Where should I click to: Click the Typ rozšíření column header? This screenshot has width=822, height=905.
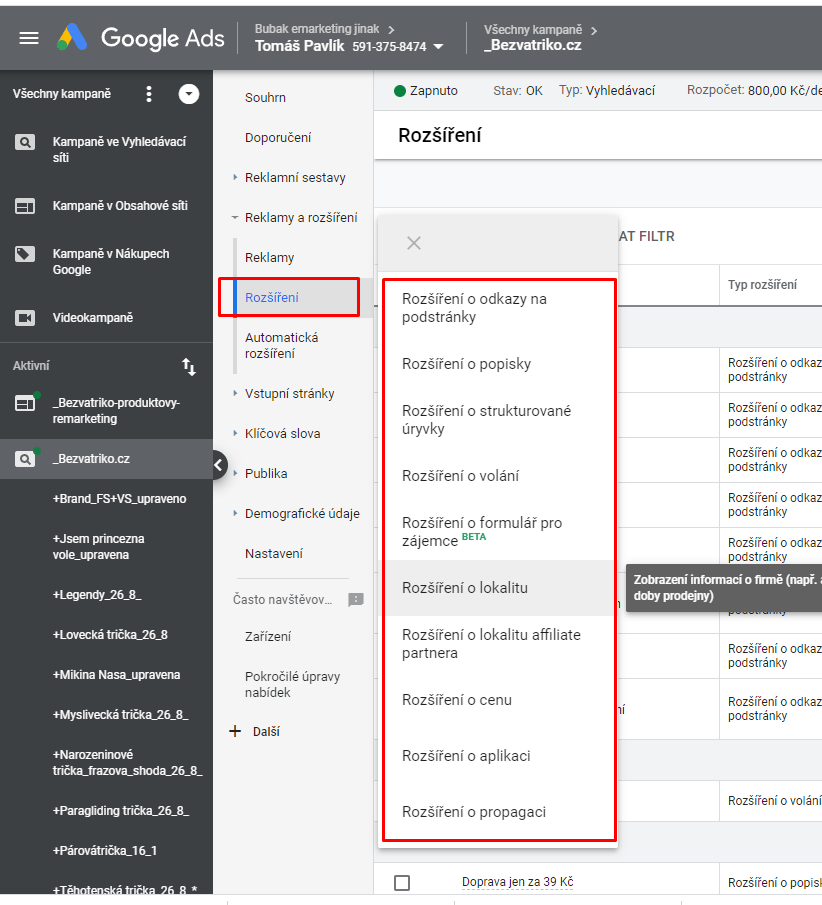(x=762, y=285)
